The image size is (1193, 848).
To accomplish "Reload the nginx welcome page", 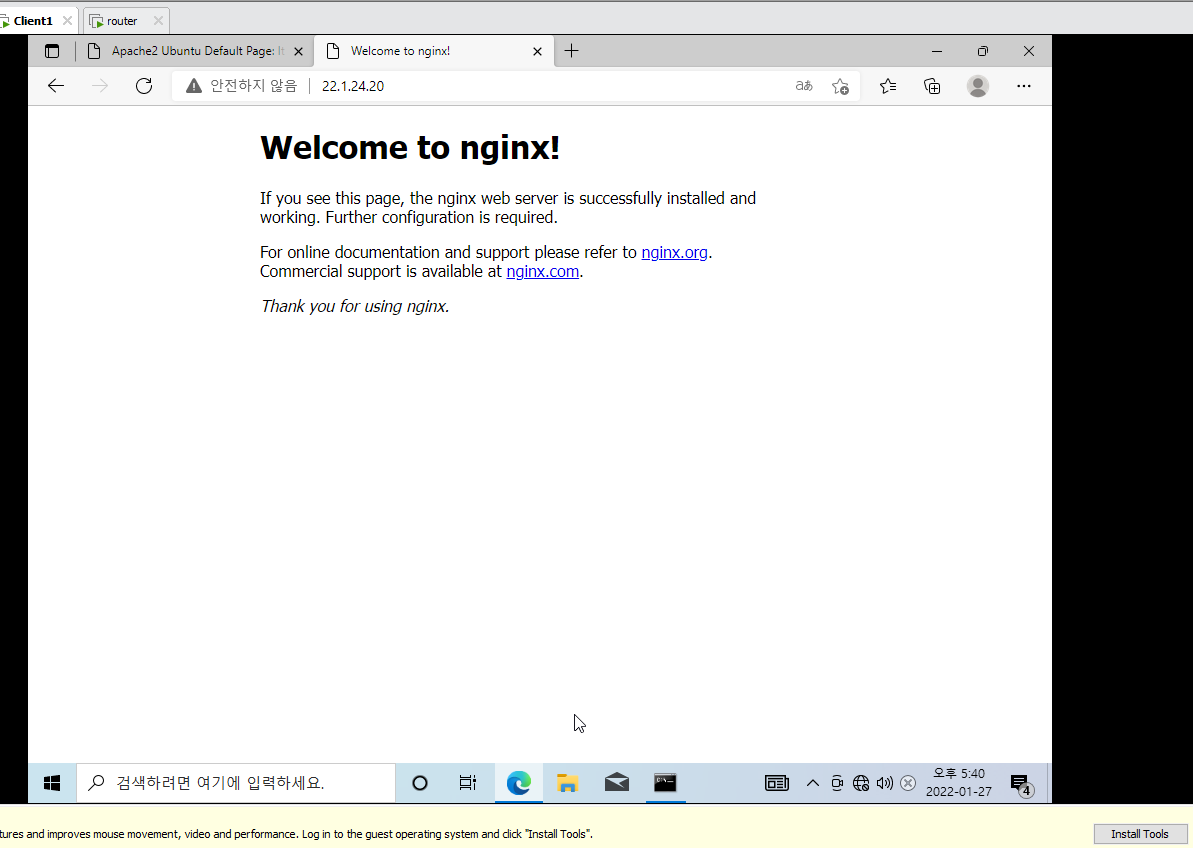I will click(x=144, y=86).
